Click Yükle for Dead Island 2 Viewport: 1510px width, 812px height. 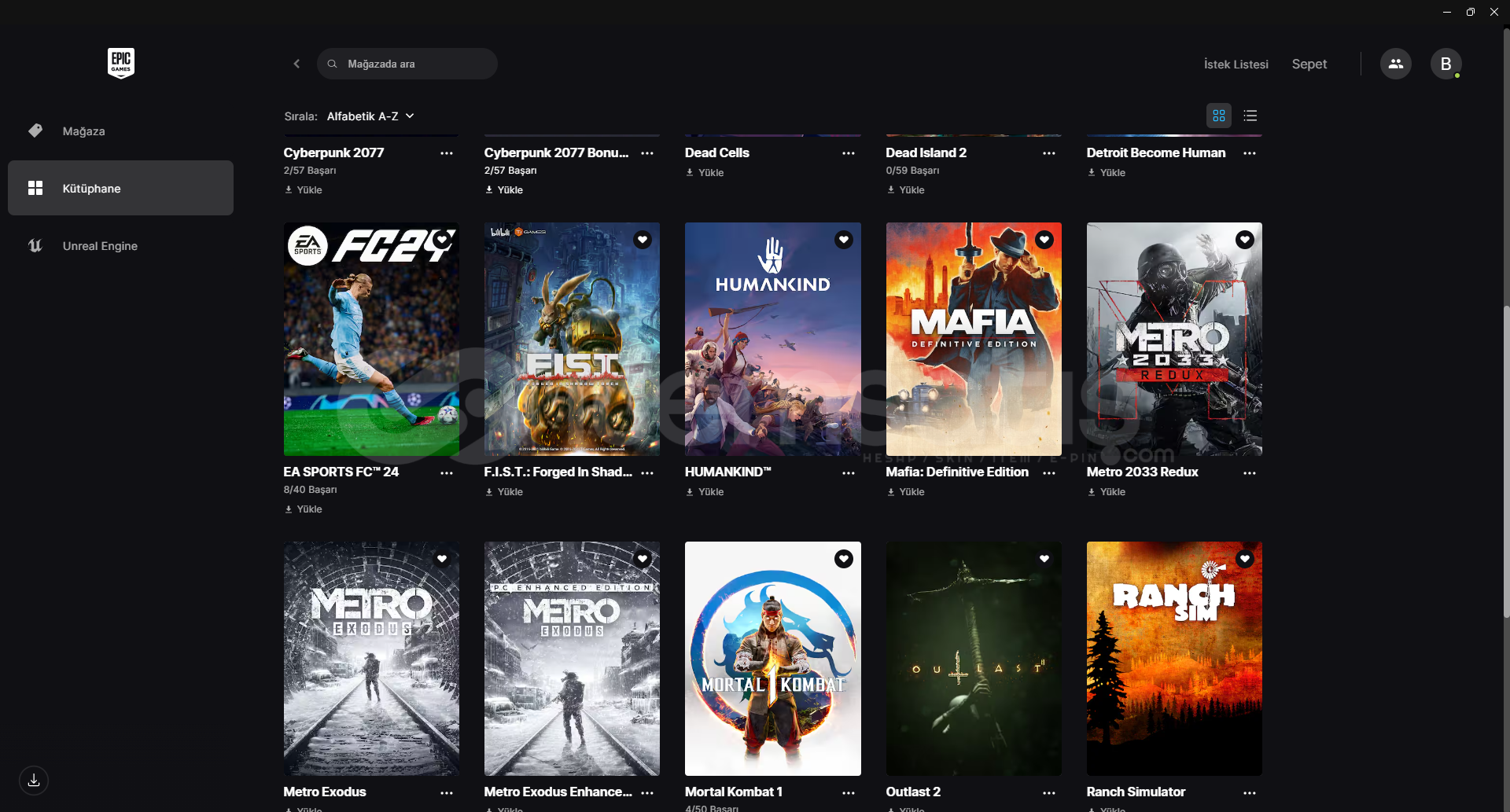tap(906, 190)
